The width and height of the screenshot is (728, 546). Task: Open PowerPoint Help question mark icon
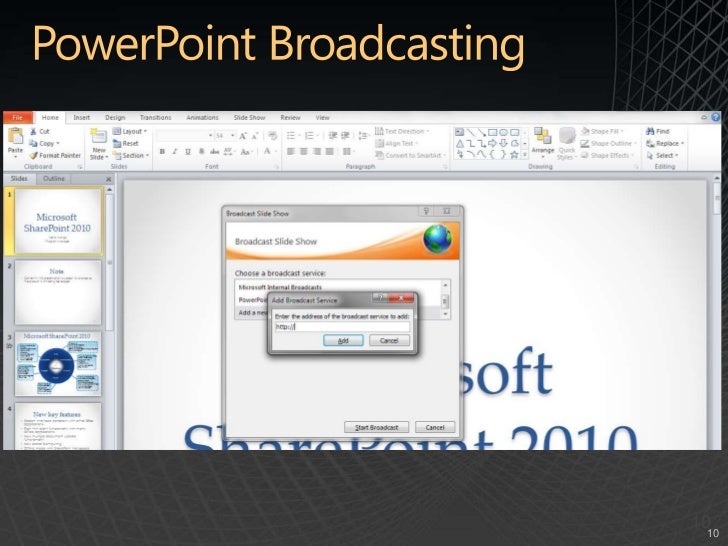(715, 117)
